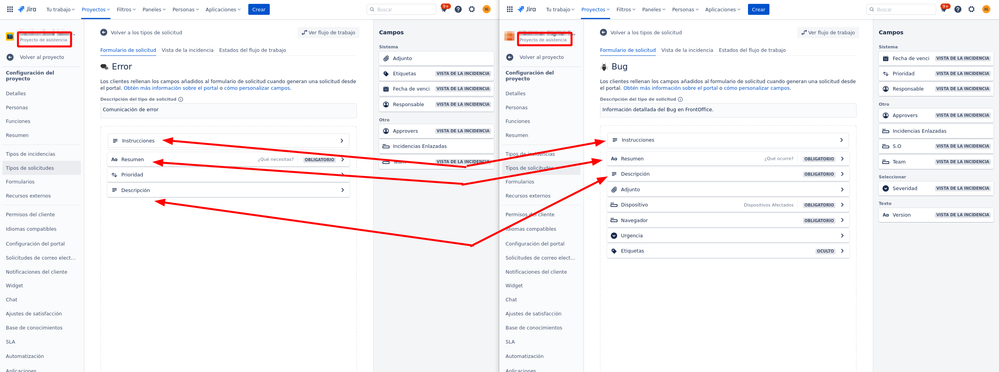This screenshot has height=372, width=999.
Task: Select S.O field in Bug page Campos
Action: (x=935, y=146)
